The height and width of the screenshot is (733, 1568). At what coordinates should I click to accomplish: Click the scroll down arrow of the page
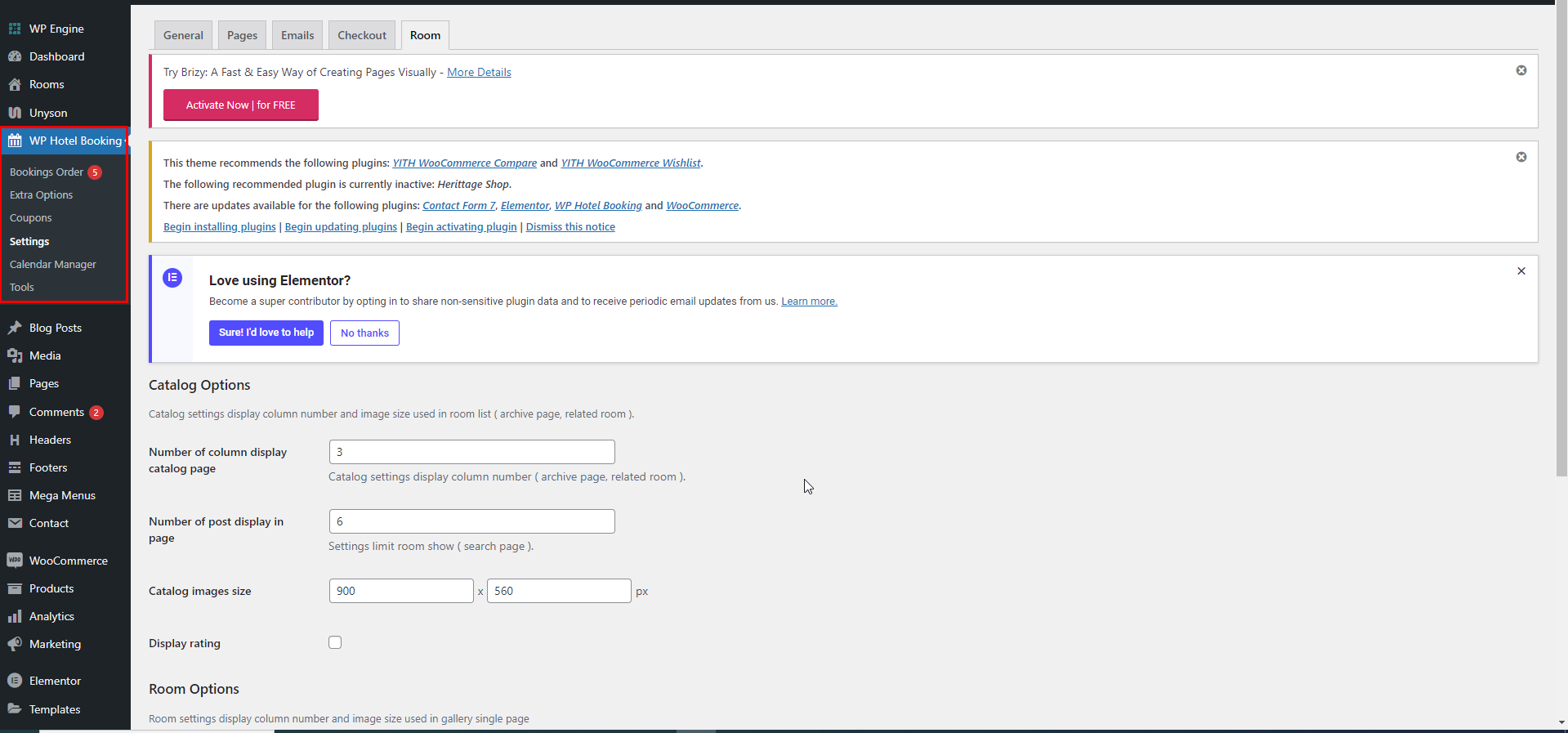[x=1561, y=722]
